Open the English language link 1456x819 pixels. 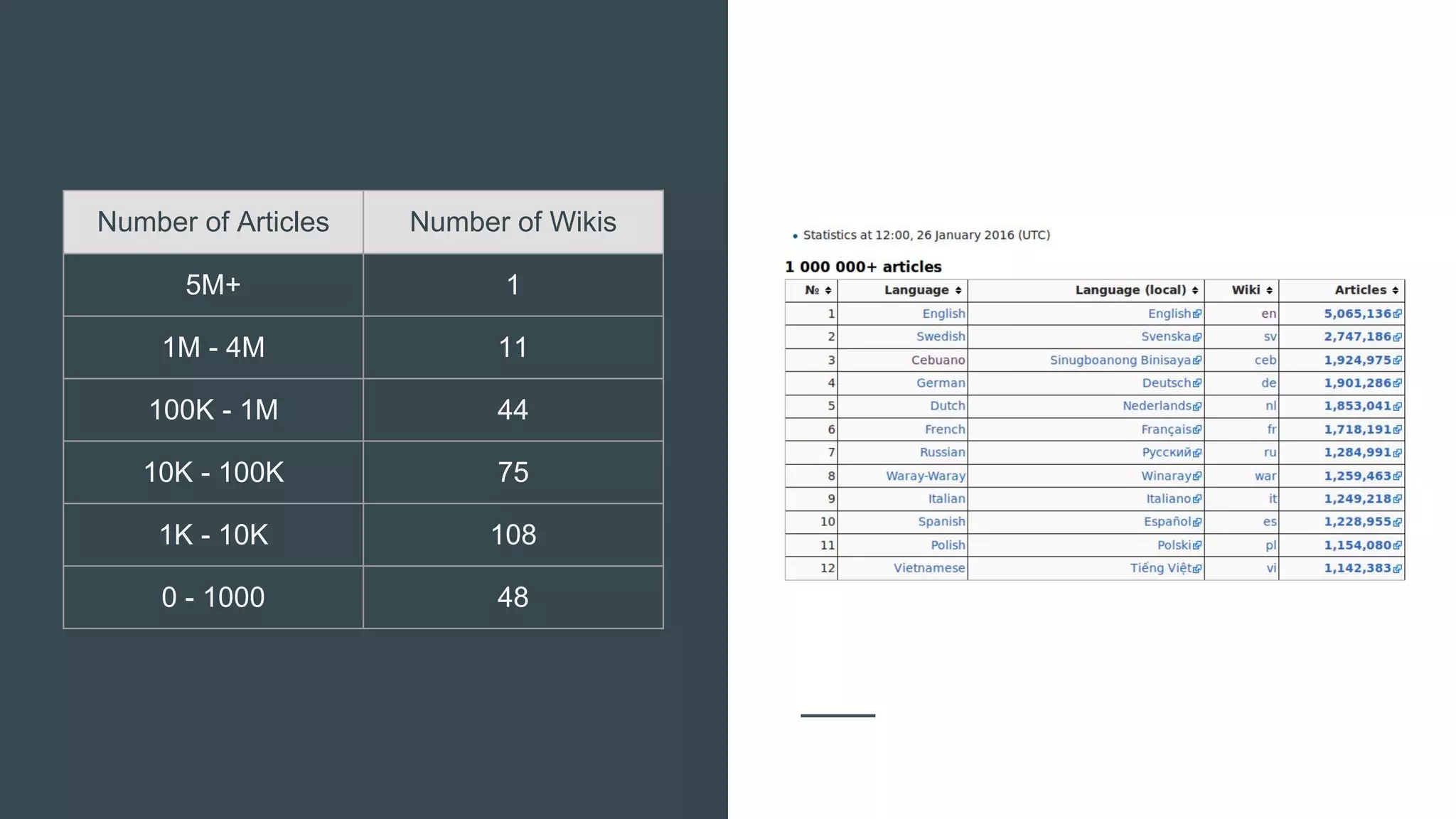[943, 314]
